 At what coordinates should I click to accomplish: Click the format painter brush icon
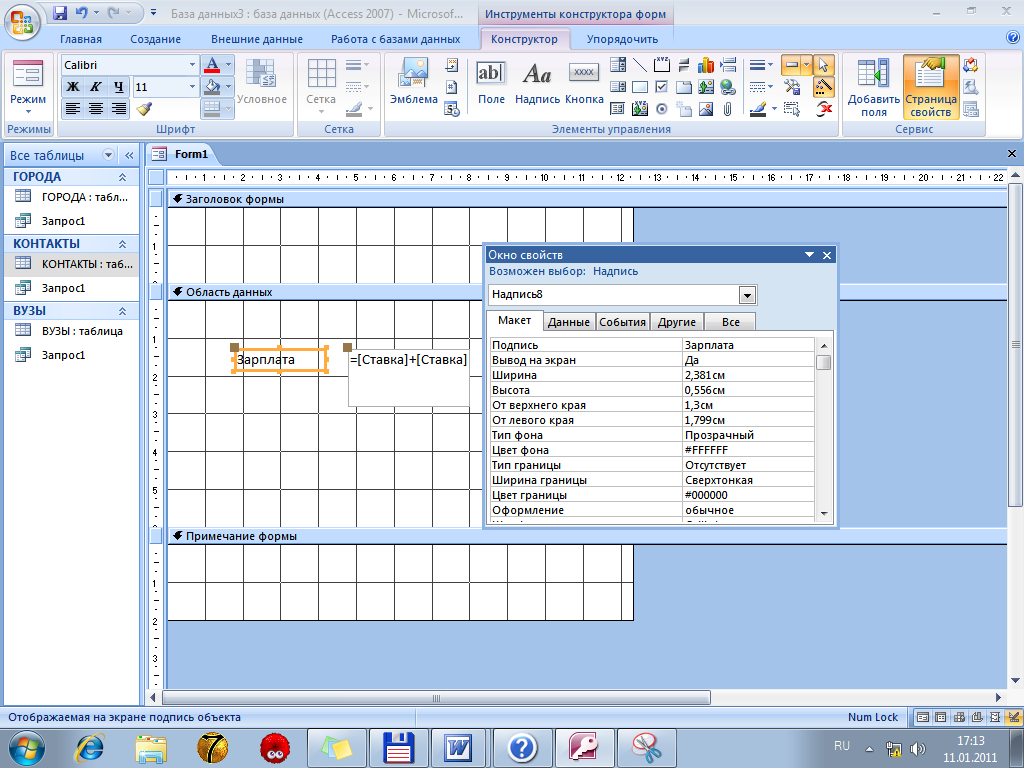[x=145, y=108]
